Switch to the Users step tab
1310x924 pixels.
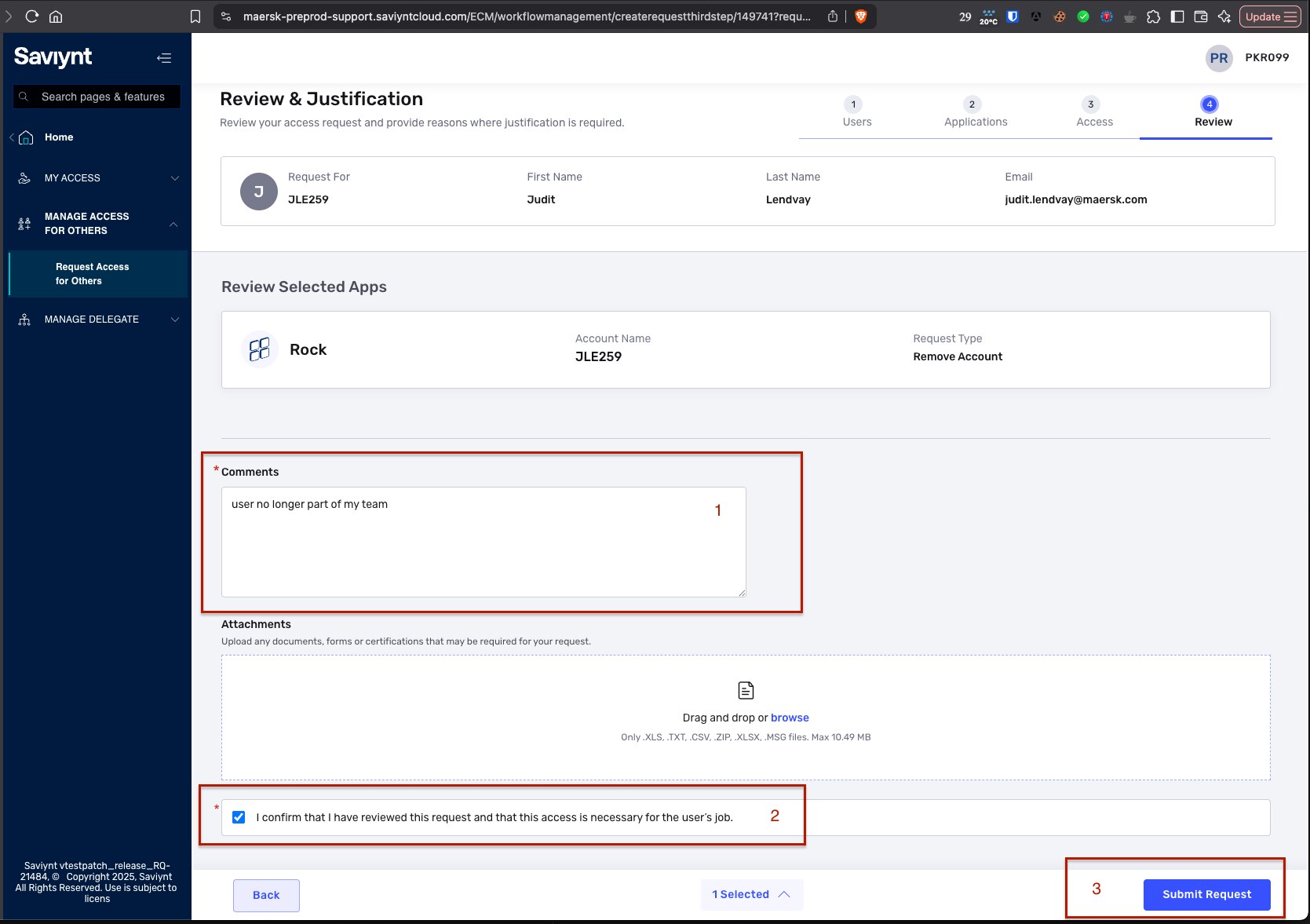point(856,113)
